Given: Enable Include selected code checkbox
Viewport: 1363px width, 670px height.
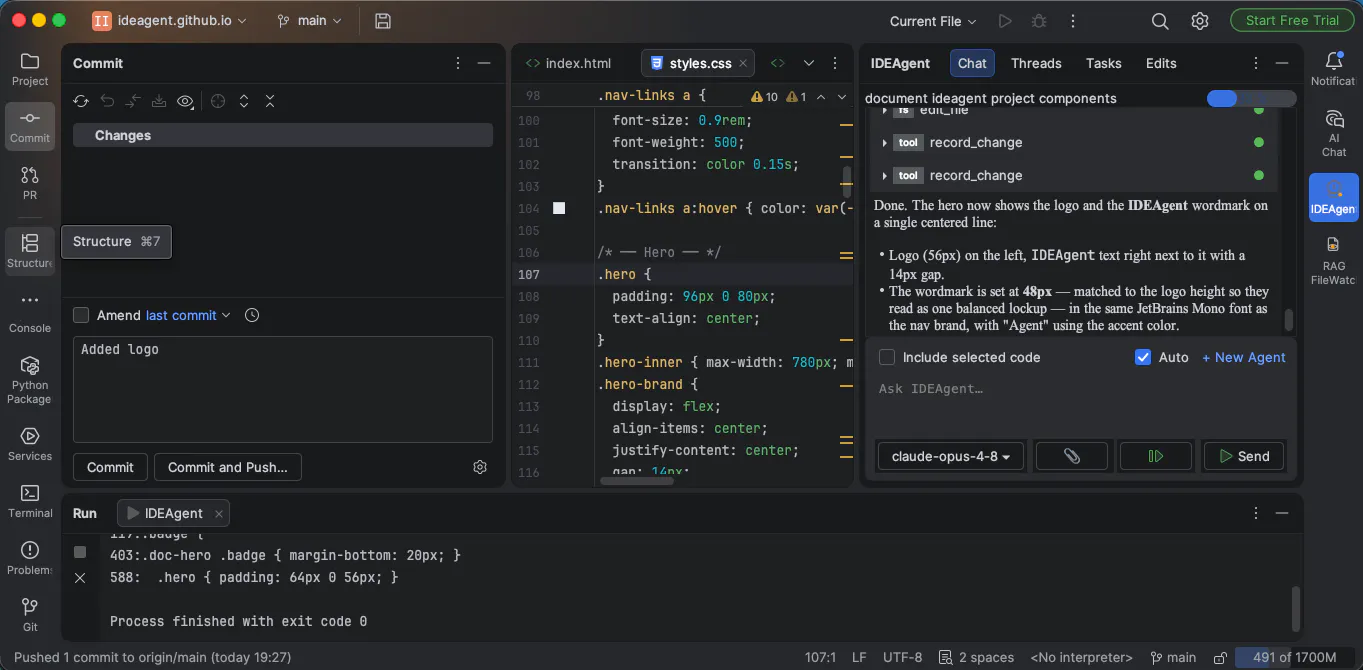Looking at the screenshot, I should (x=887, y=357).
